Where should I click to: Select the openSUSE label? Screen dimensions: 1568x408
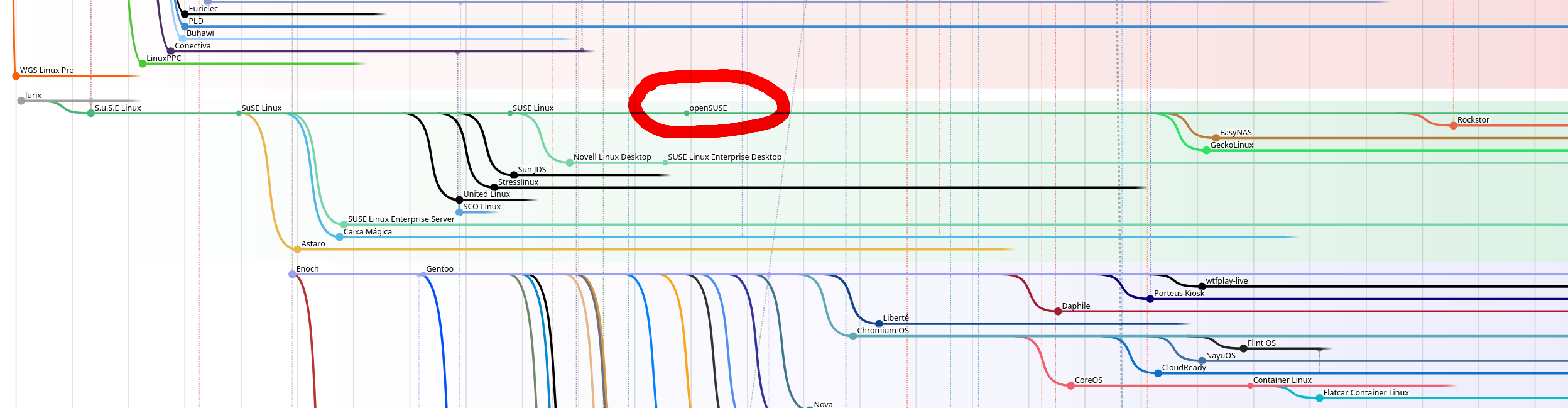pos(708,108)
